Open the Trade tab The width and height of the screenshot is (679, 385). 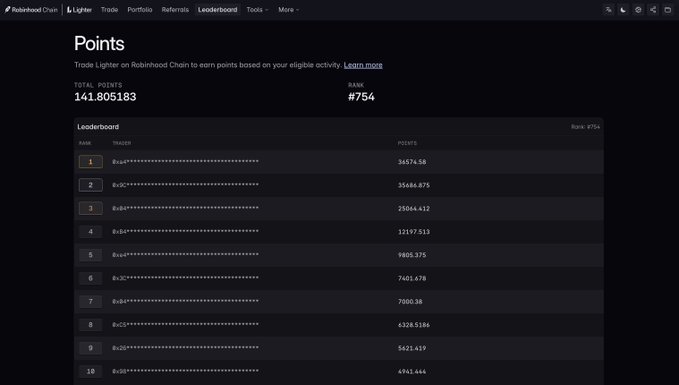109,10
